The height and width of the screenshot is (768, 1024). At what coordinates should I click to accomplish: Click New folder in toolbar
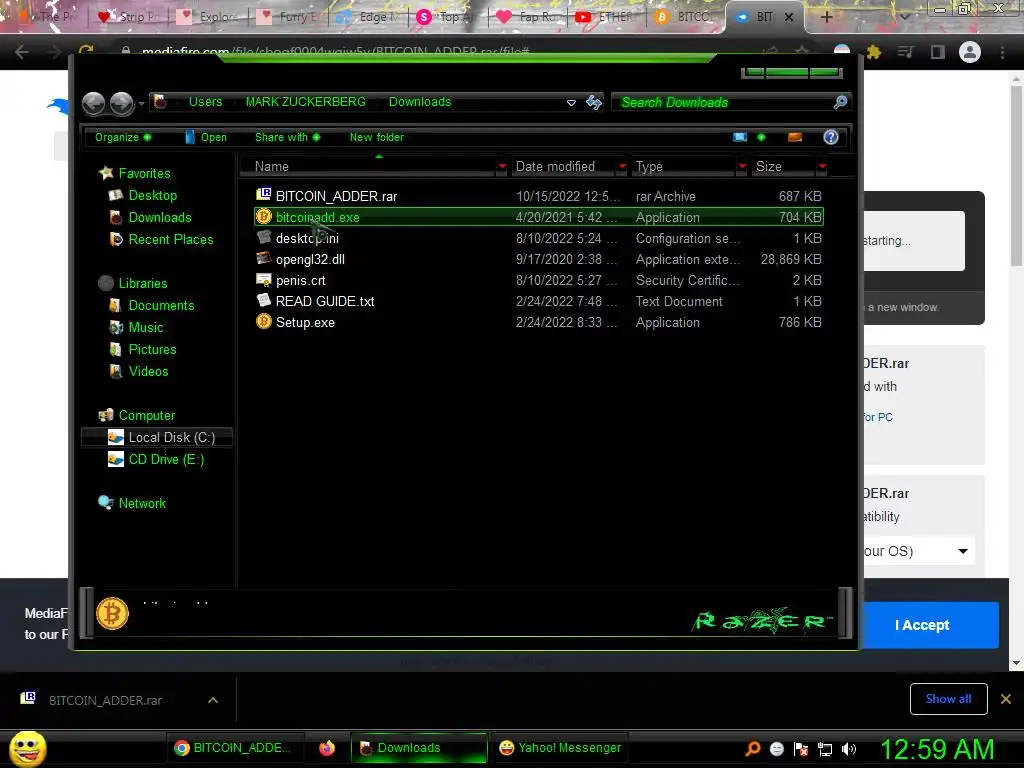tap(377, 137)
